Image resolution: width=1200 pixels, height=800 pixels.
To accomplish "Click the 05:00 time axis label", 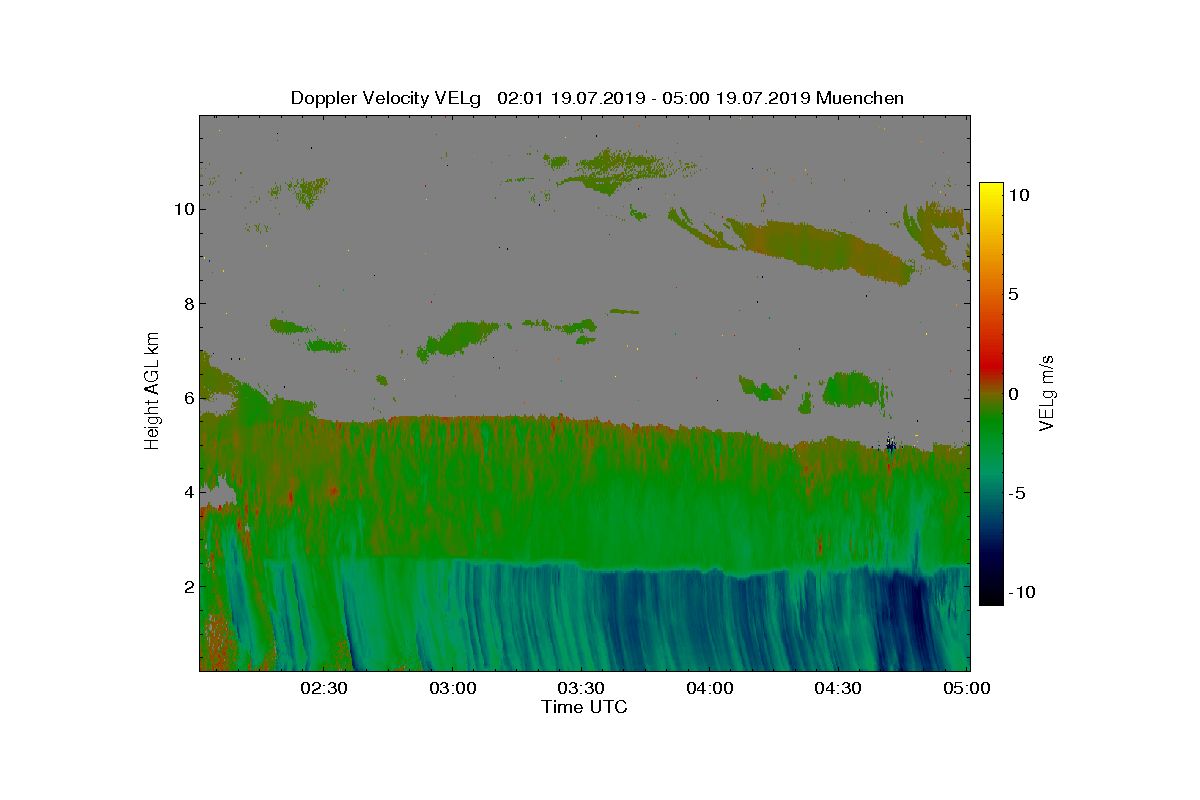I will pos(968,688).
